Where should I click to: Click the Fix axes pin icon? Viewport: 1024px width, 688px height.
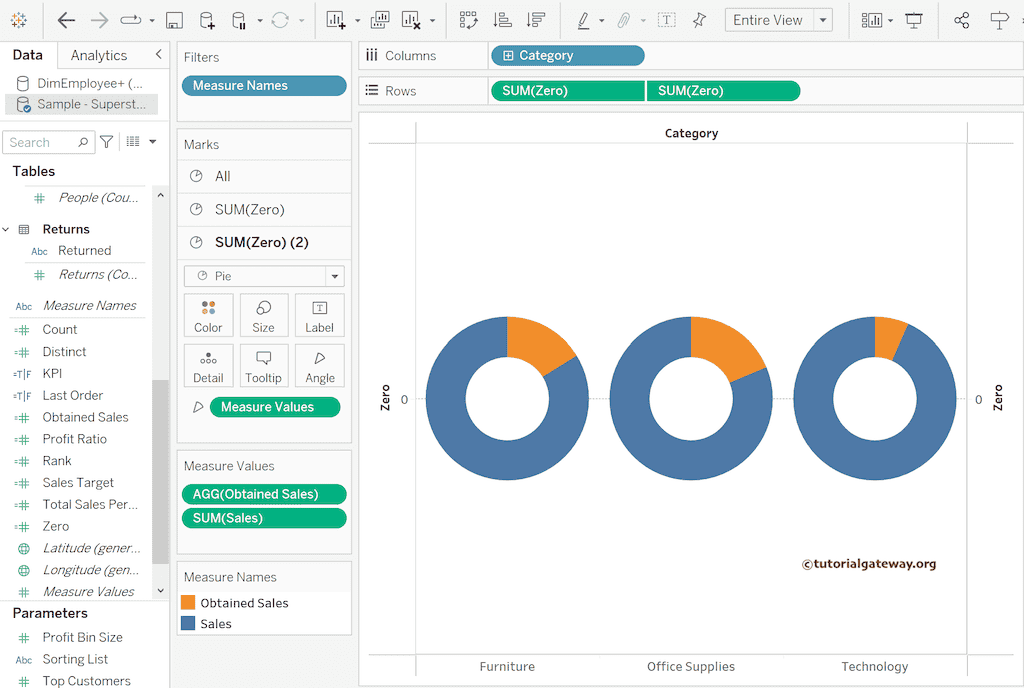699,20
